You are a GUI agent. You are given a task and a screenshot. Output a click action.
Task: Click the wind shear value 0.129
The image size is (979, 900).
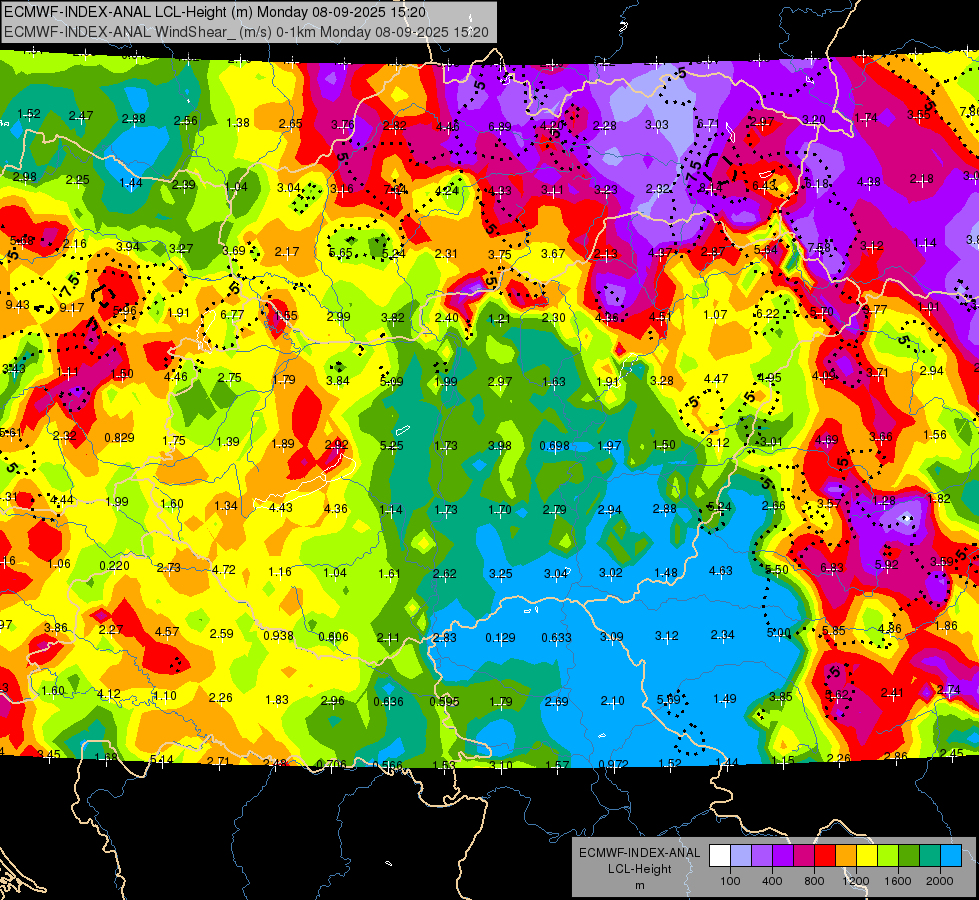[500, 638]
